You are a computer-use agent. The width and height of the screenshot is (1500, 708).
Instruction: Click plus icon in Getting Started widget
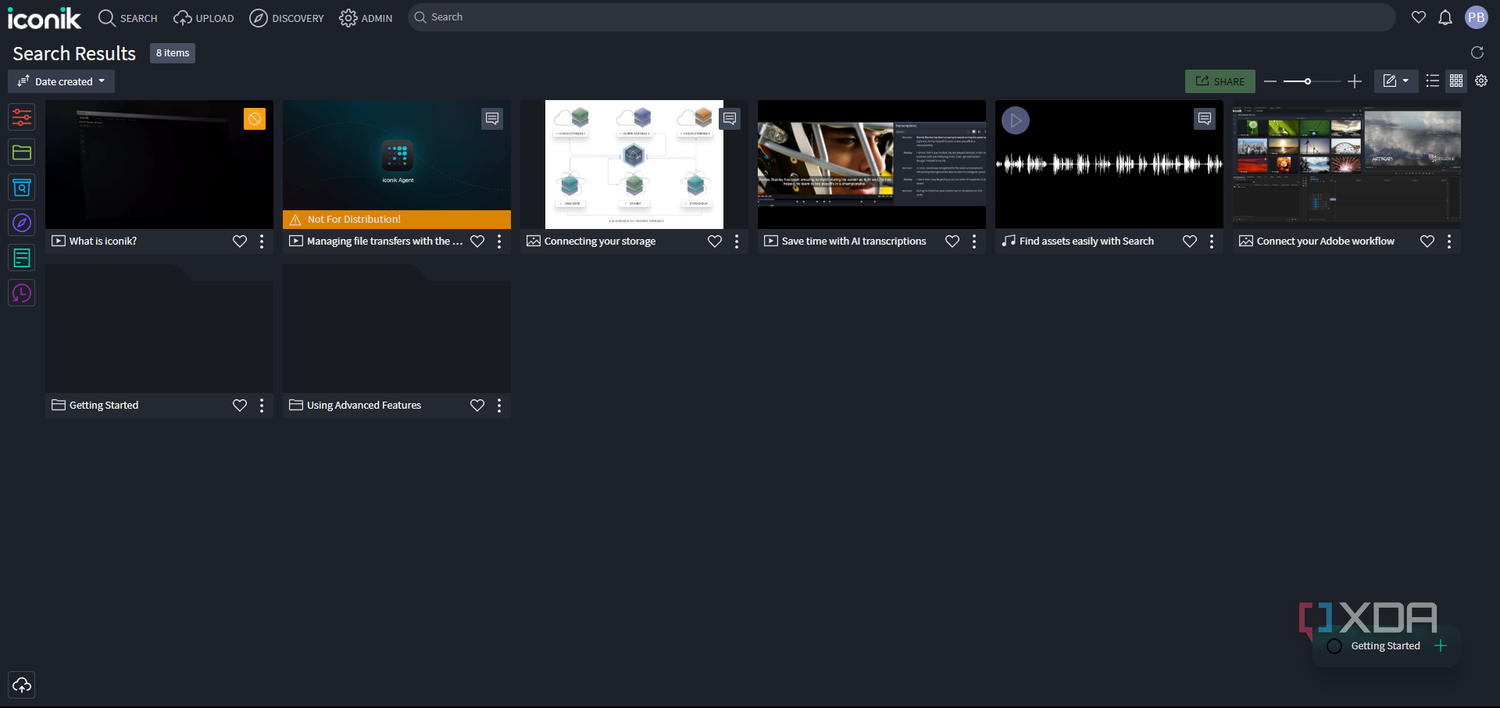(x=1441, y=646)
